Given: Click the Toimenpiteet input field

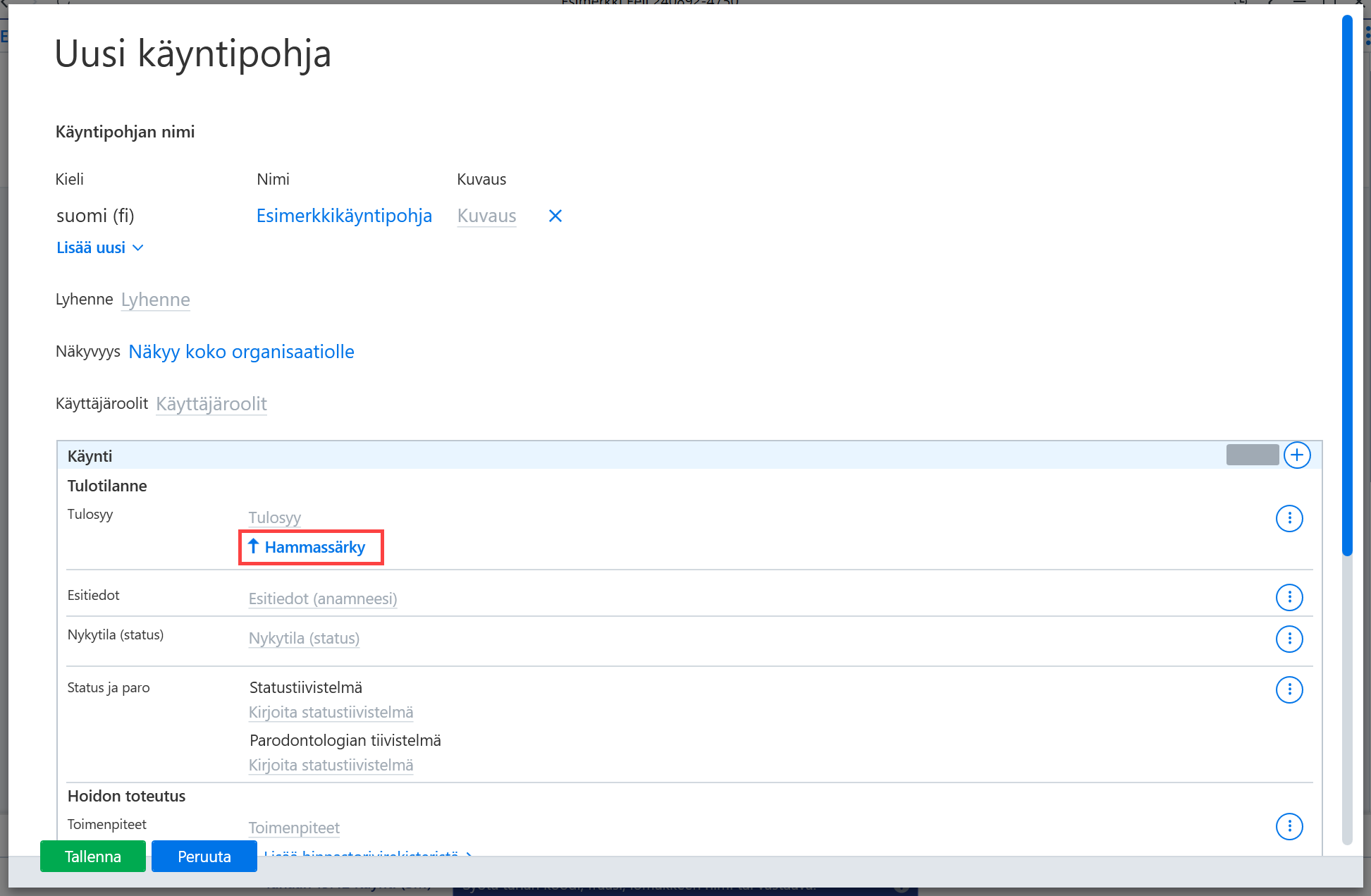Looking at the screenshot, I should [294, 828].
